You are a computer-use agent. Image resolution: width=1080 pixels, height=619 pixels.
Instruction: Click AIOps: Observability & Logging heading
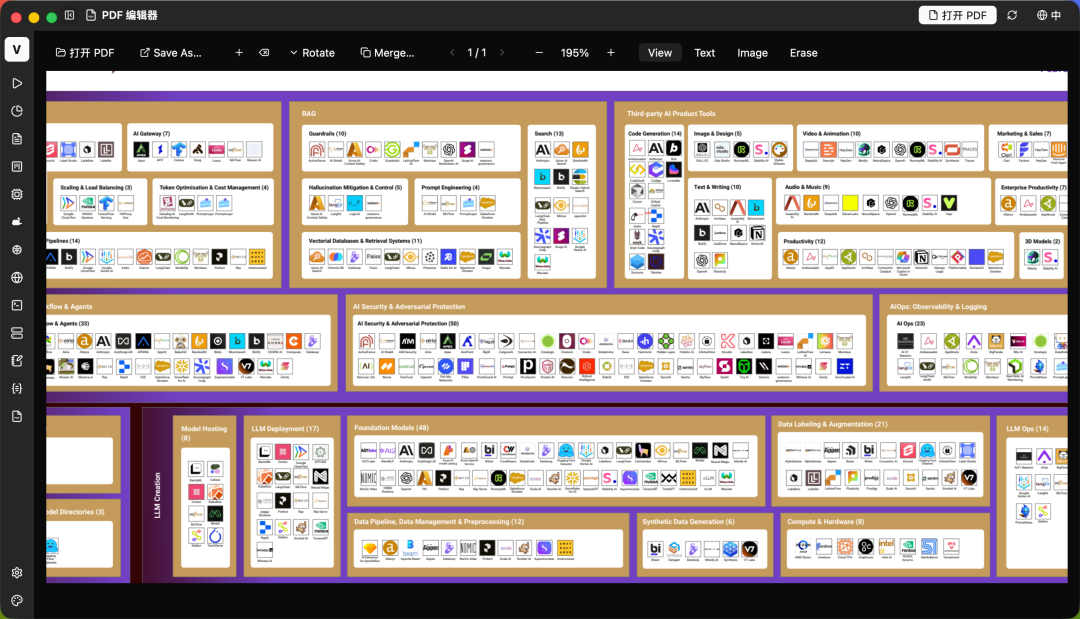(x=938, y=306)
